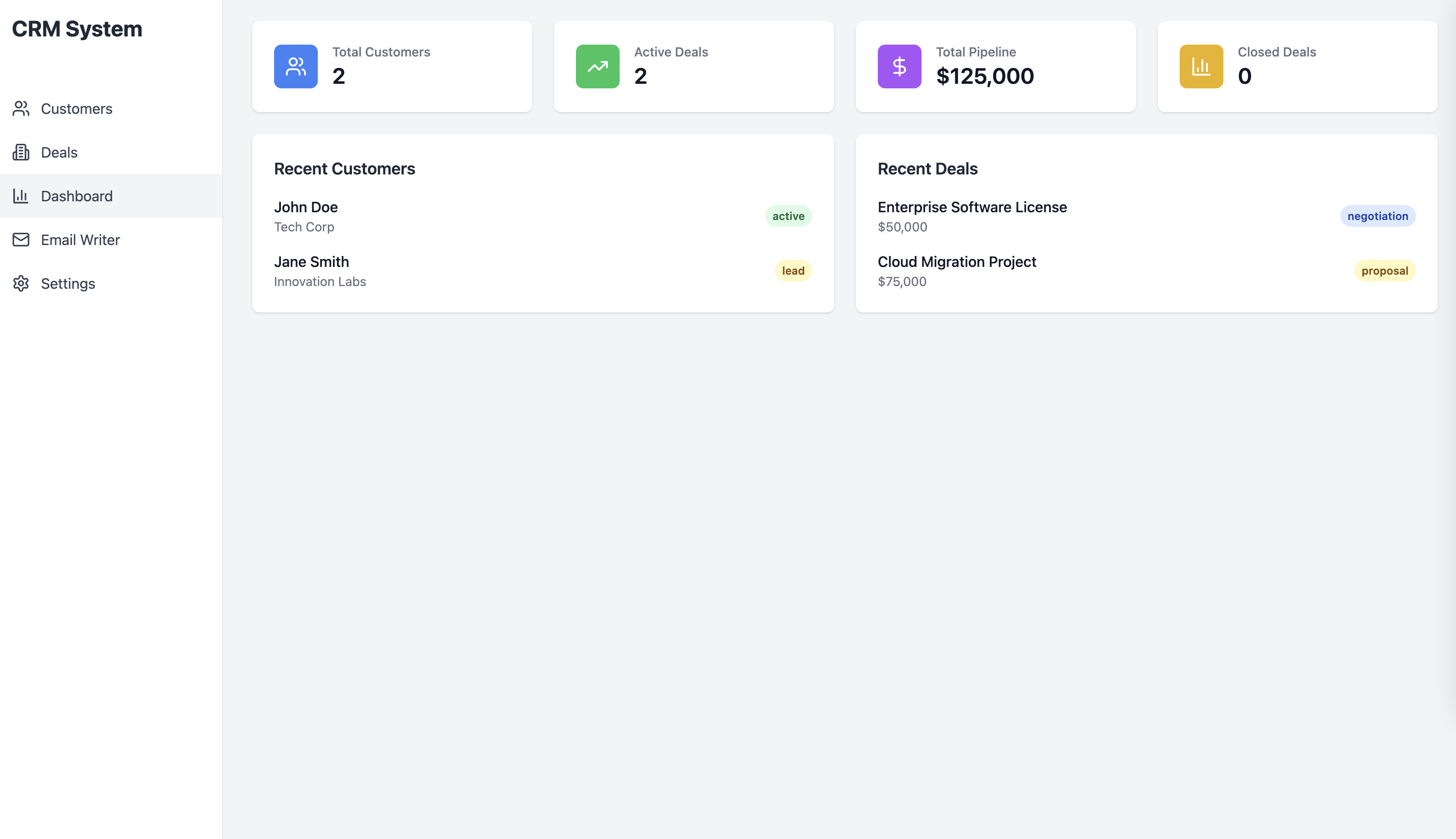The height and width of the screenshot is (839, 1456).
Task: Click the green Active Deals trend icon
Action: coord(597,66)
